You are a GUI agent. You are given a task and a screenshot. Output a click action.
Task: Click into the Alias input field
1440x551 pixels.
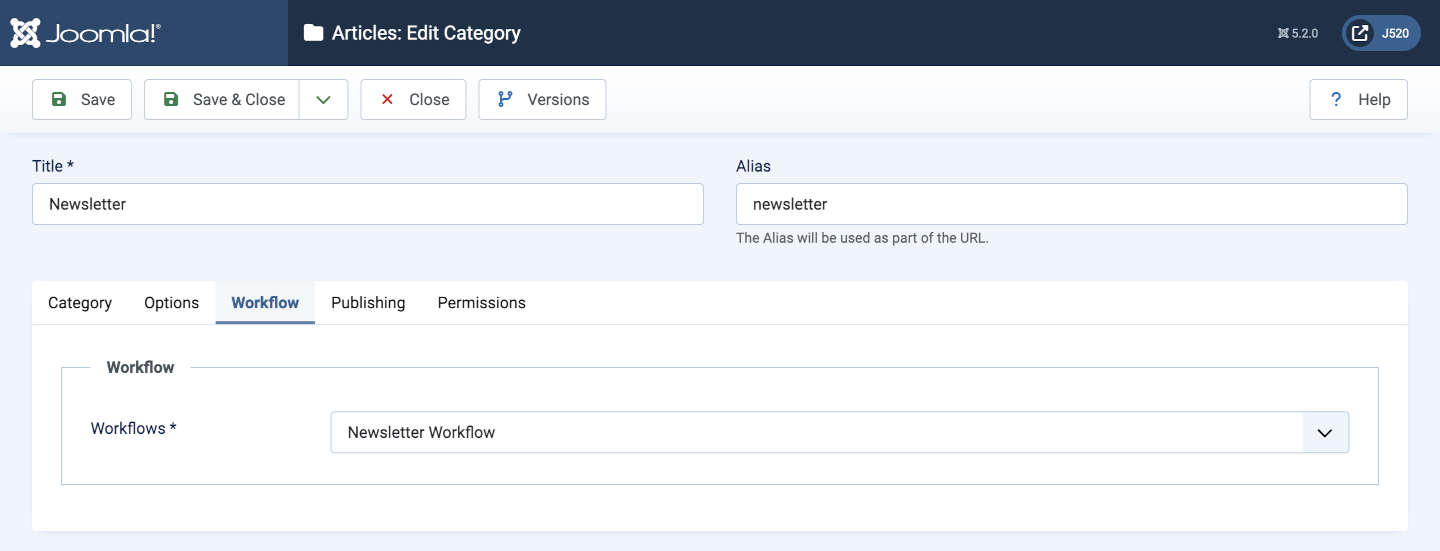pyautogui.click(x=1072, y=204)
